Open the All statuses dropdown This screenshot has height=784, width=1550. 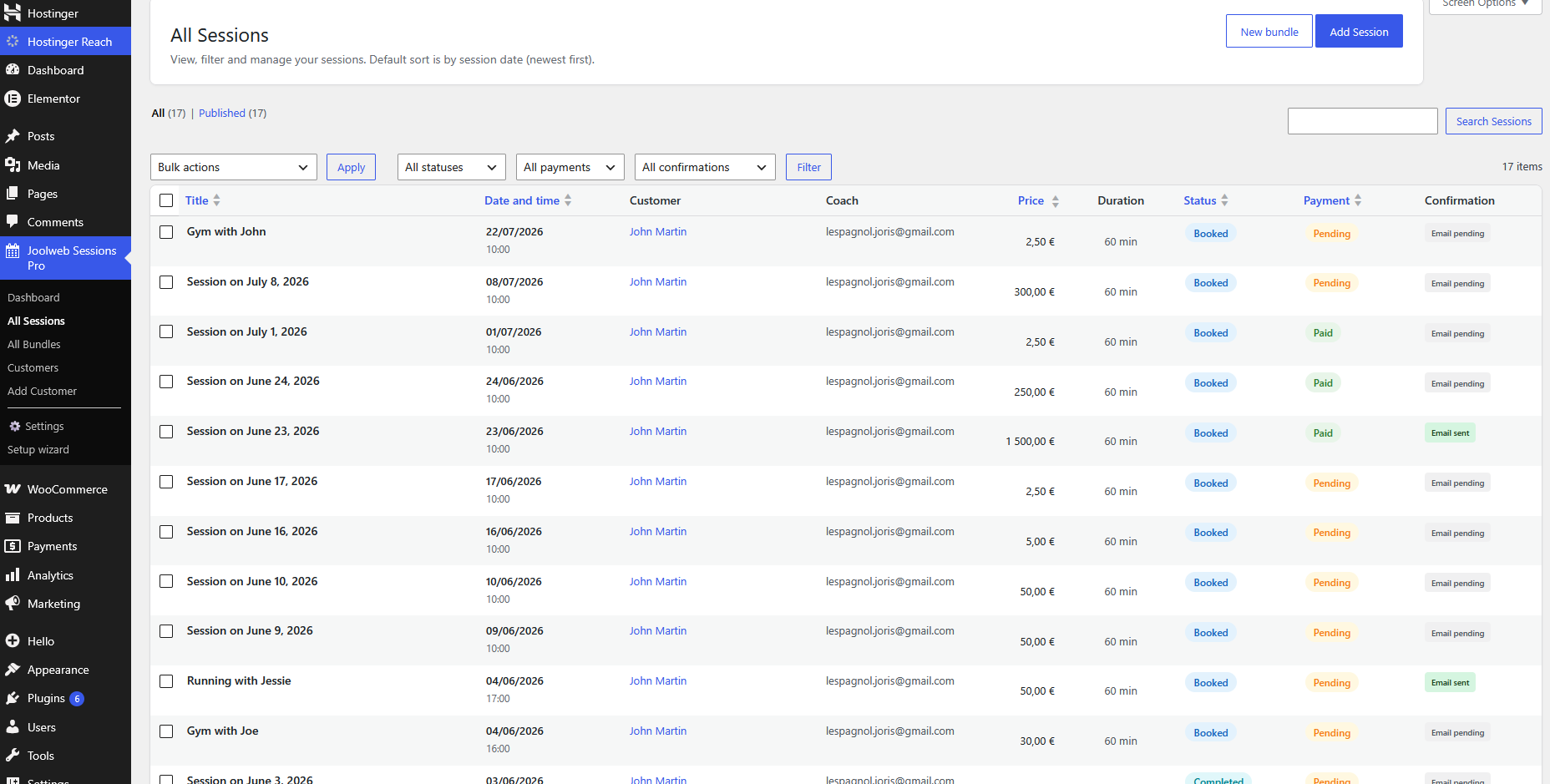452,167
